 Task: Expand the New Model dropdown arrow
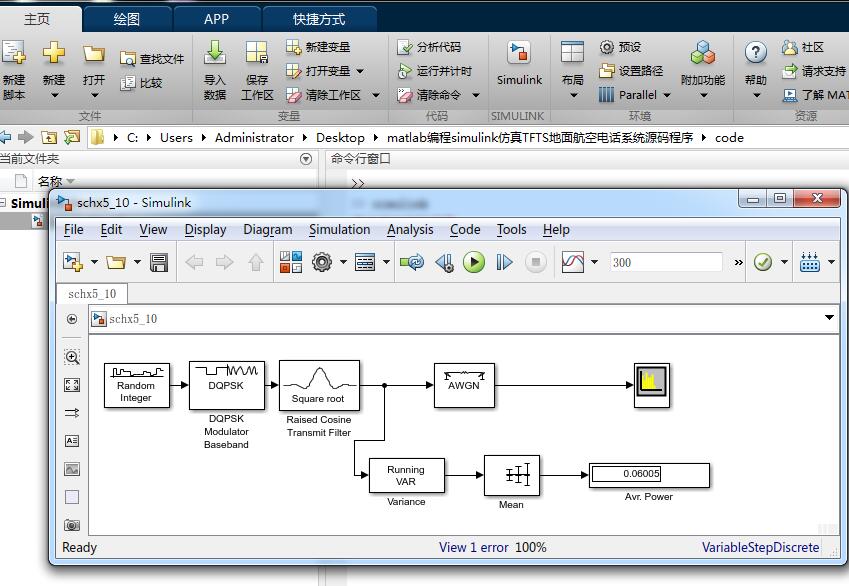pyautogui.click(x=94, y=263)
